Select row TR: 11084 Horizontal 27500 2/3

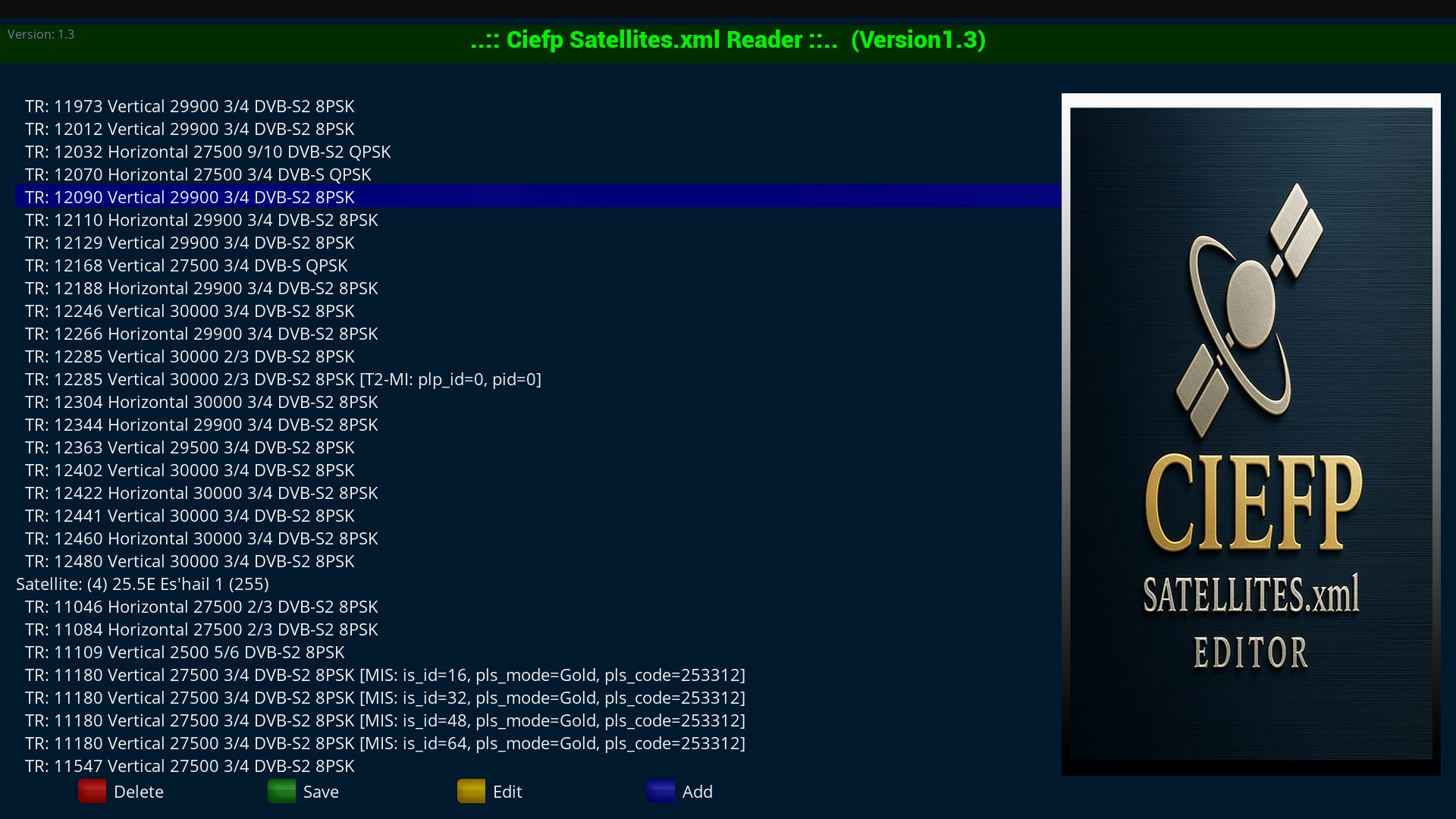click(538, 629)
